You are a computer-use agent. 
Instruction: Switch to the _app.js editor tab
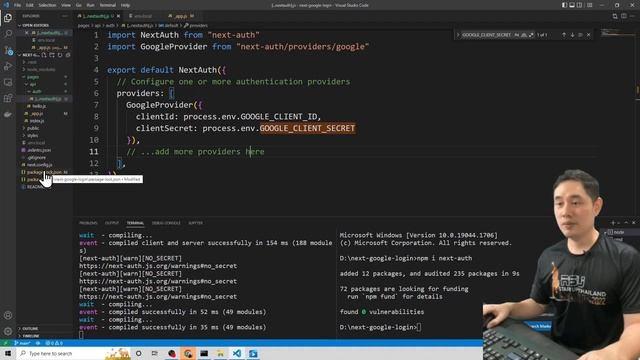click(181, 16)
